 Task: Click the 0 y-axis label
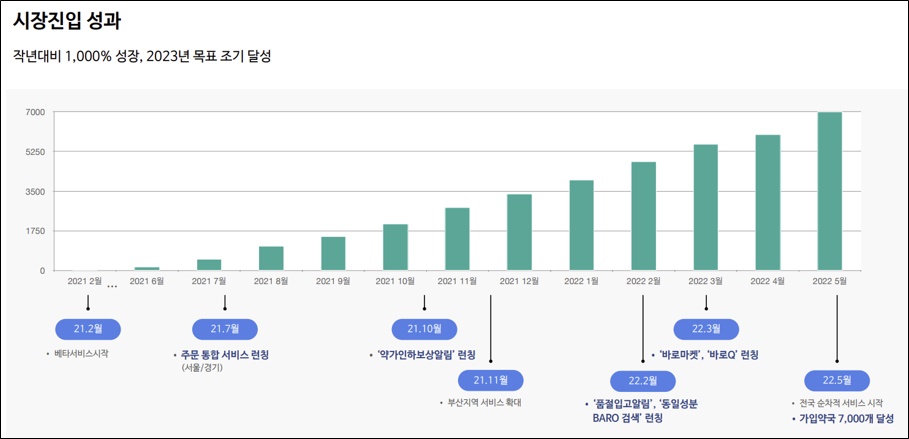[43, 271]
